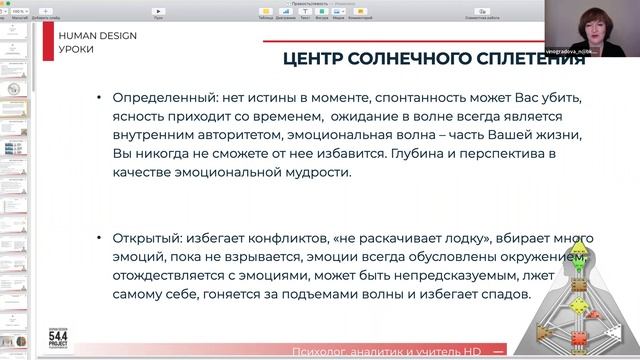This screenshot has width=640, height=360.
Task: Select the highlighted current slide thumbnail
Action: click(x=13, y=109)
